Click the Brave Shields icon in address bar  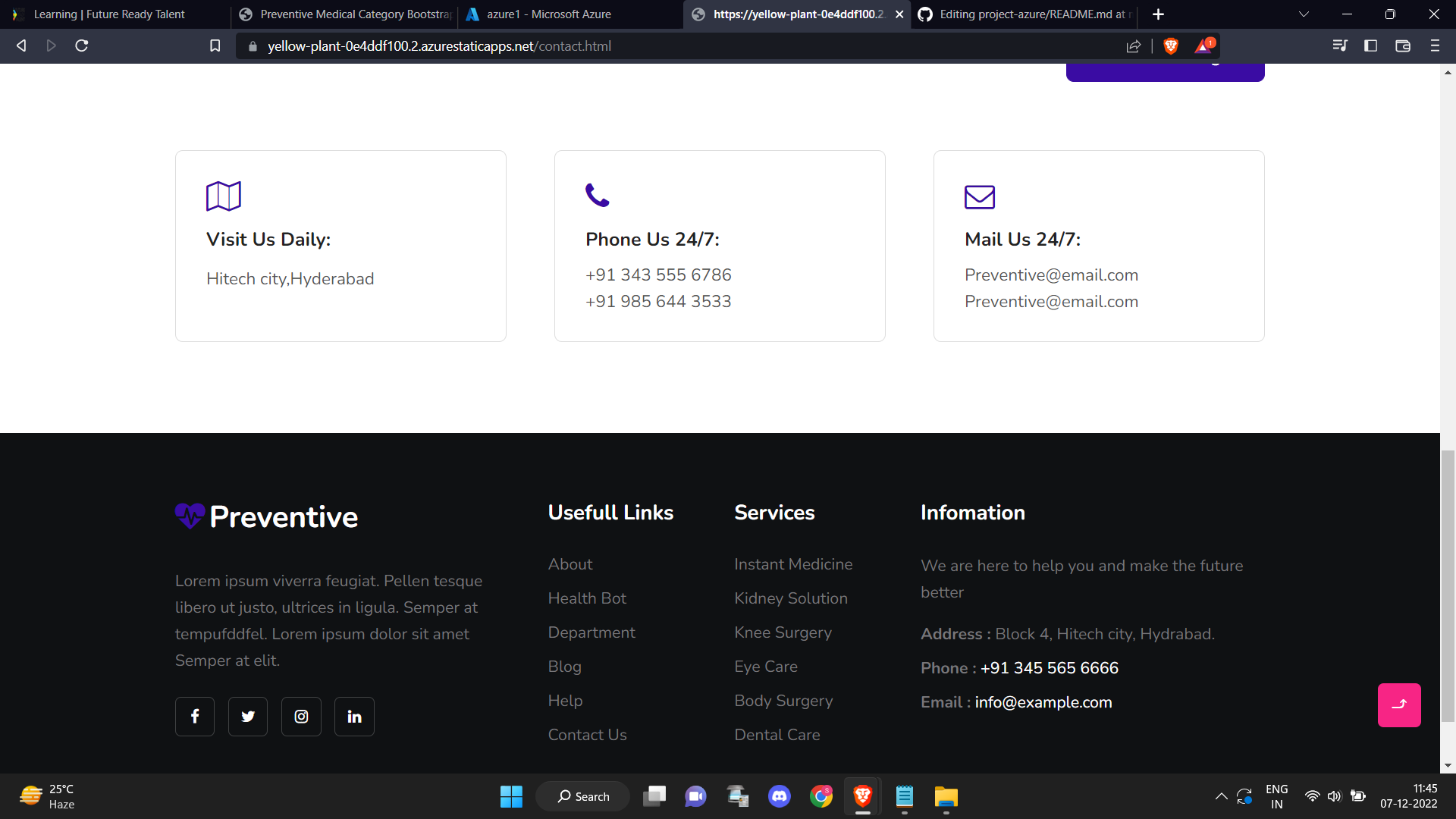coord(1170,45)
